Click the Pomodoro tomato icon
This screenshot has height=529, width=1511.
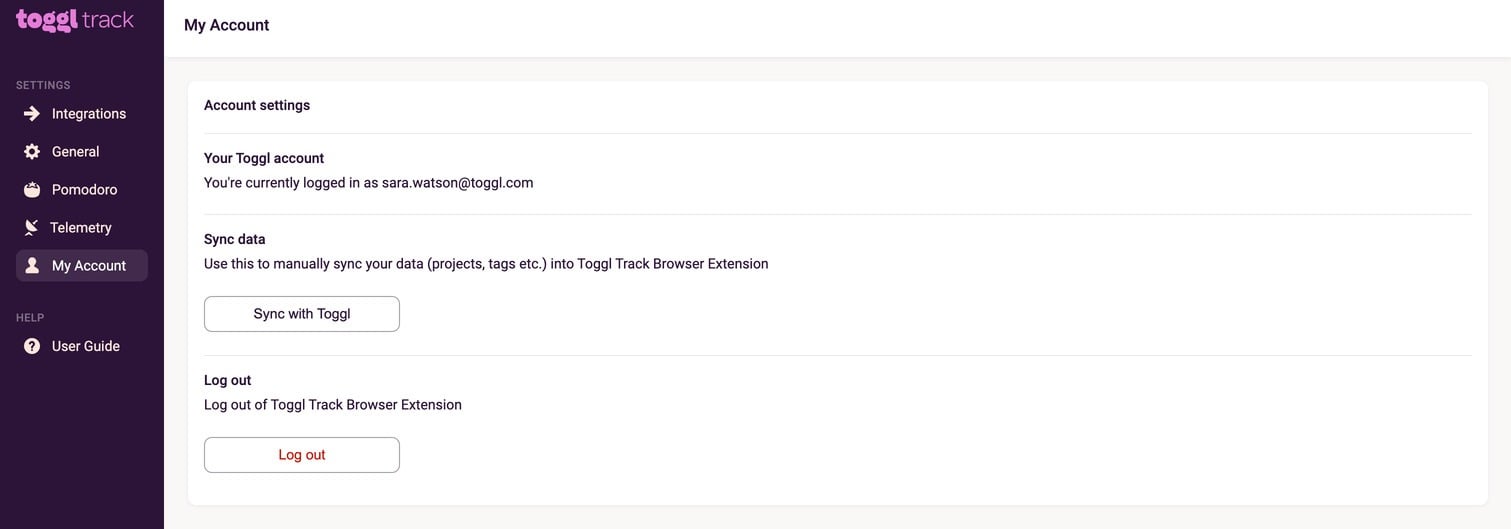coord(32,190)
